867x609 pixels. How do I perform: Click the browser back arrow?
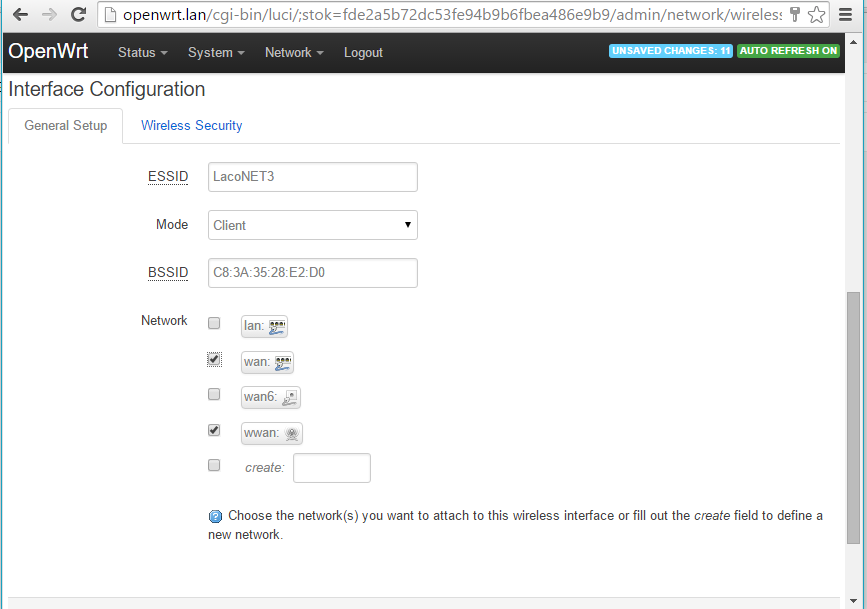20,15
